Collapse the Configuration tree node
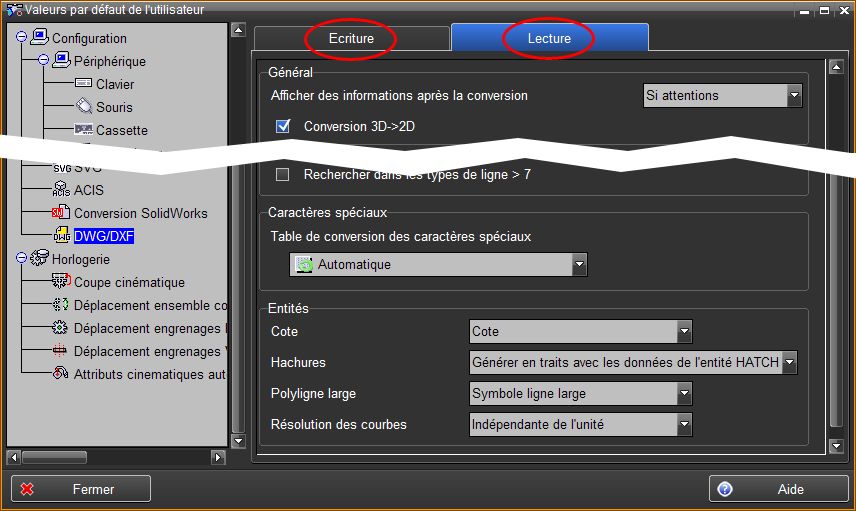 [22, 38]
